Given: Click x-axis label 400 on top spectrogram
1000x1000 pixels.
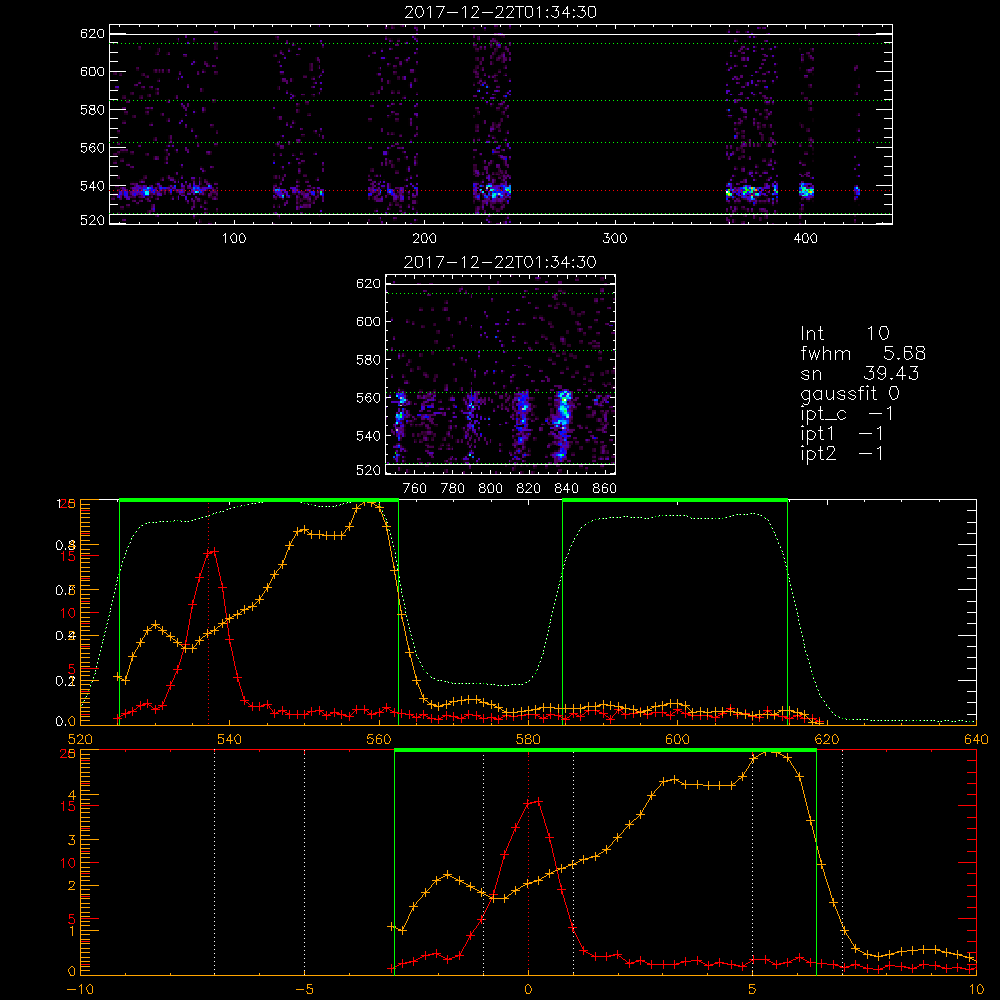Looking at the screenshot, I should 805,239.
